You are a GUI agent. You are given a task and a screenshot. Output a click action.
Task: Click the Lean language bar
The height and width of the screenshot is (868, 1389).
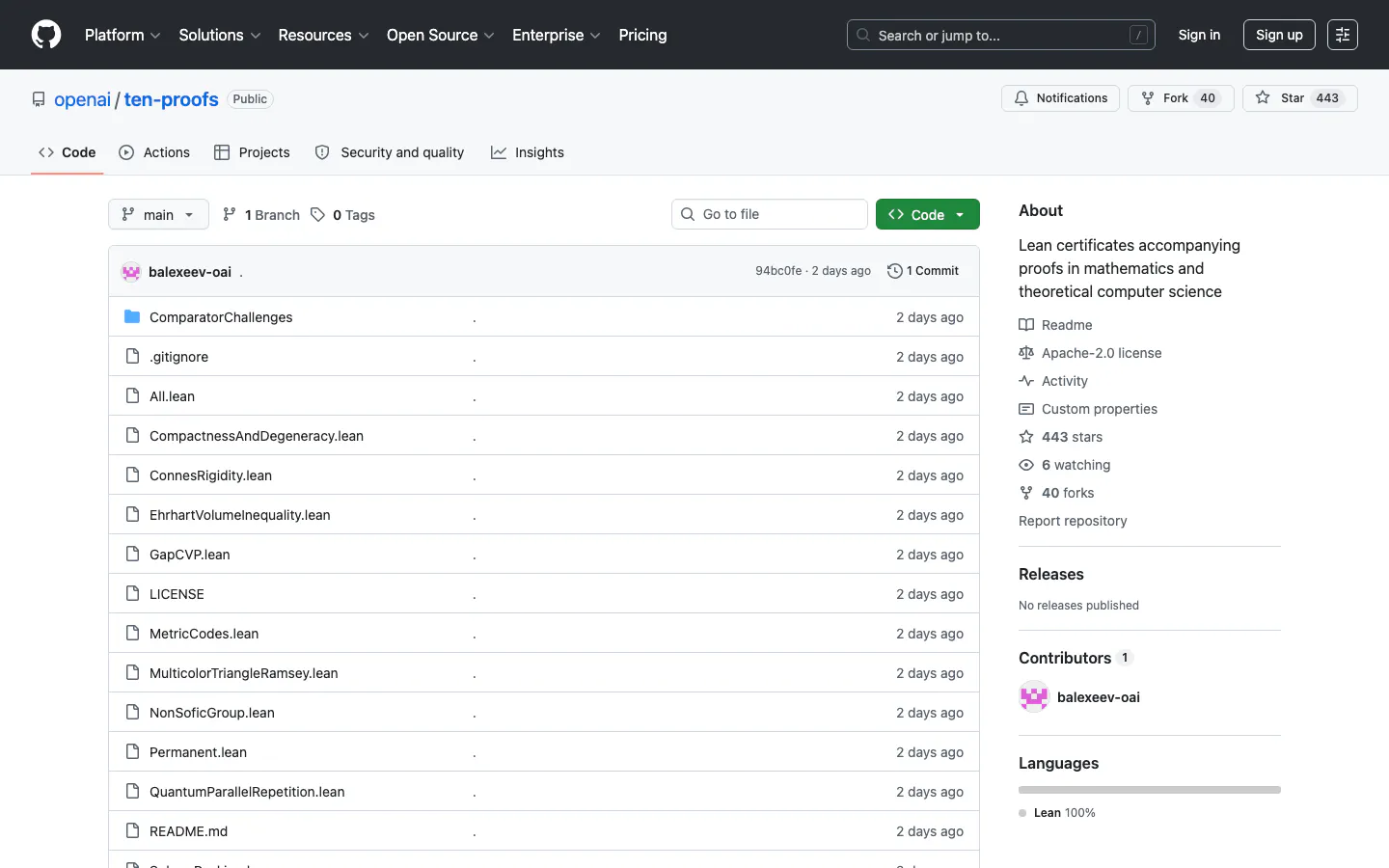[1150, 790]
